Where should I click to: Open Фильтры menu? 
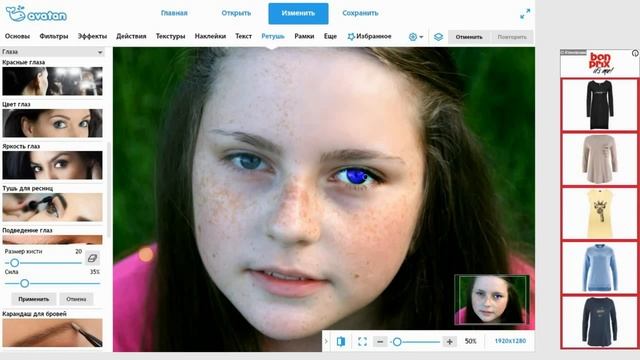point(53,36)
